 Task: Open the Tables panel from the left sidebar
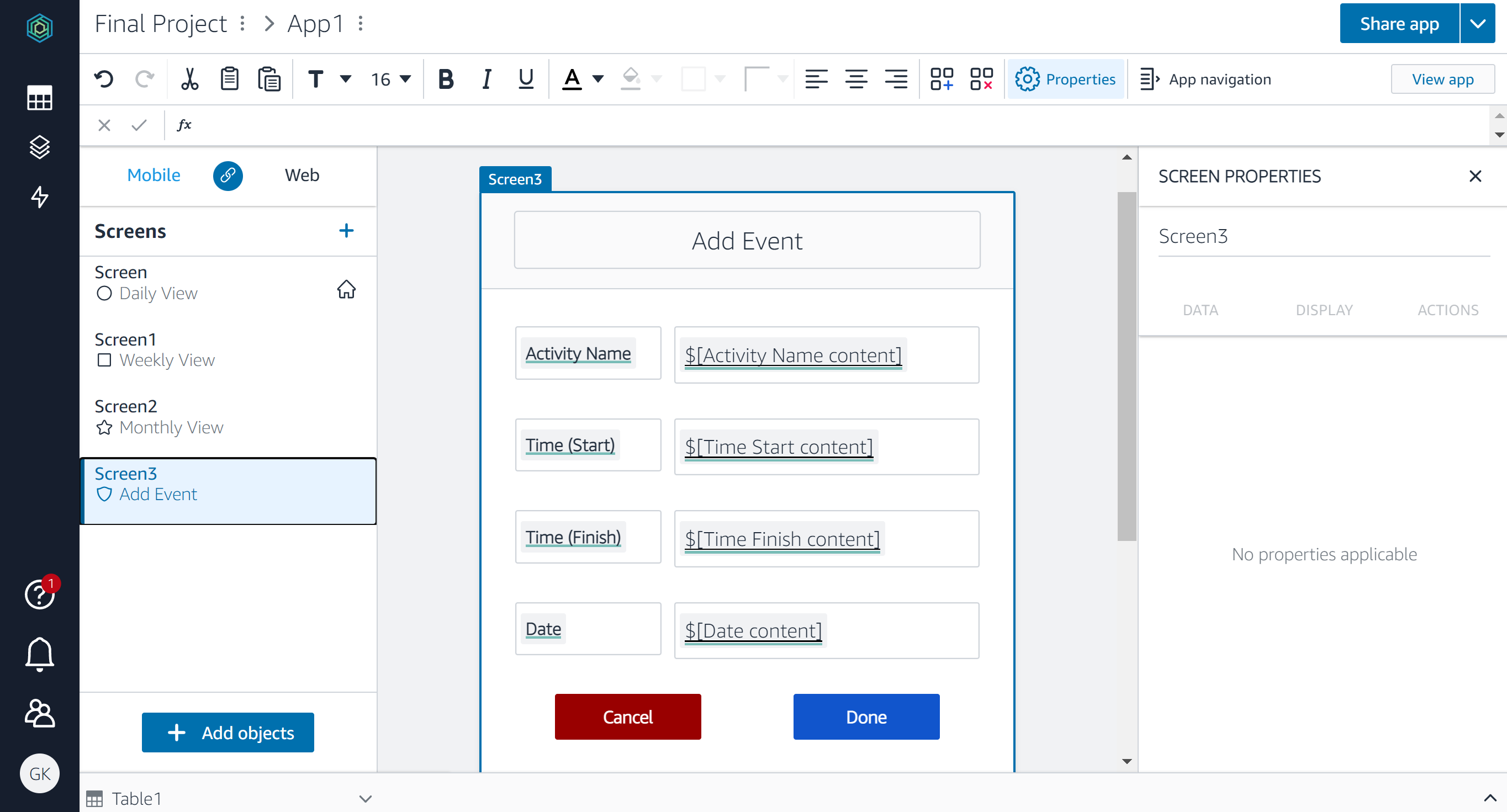[39, 98]
